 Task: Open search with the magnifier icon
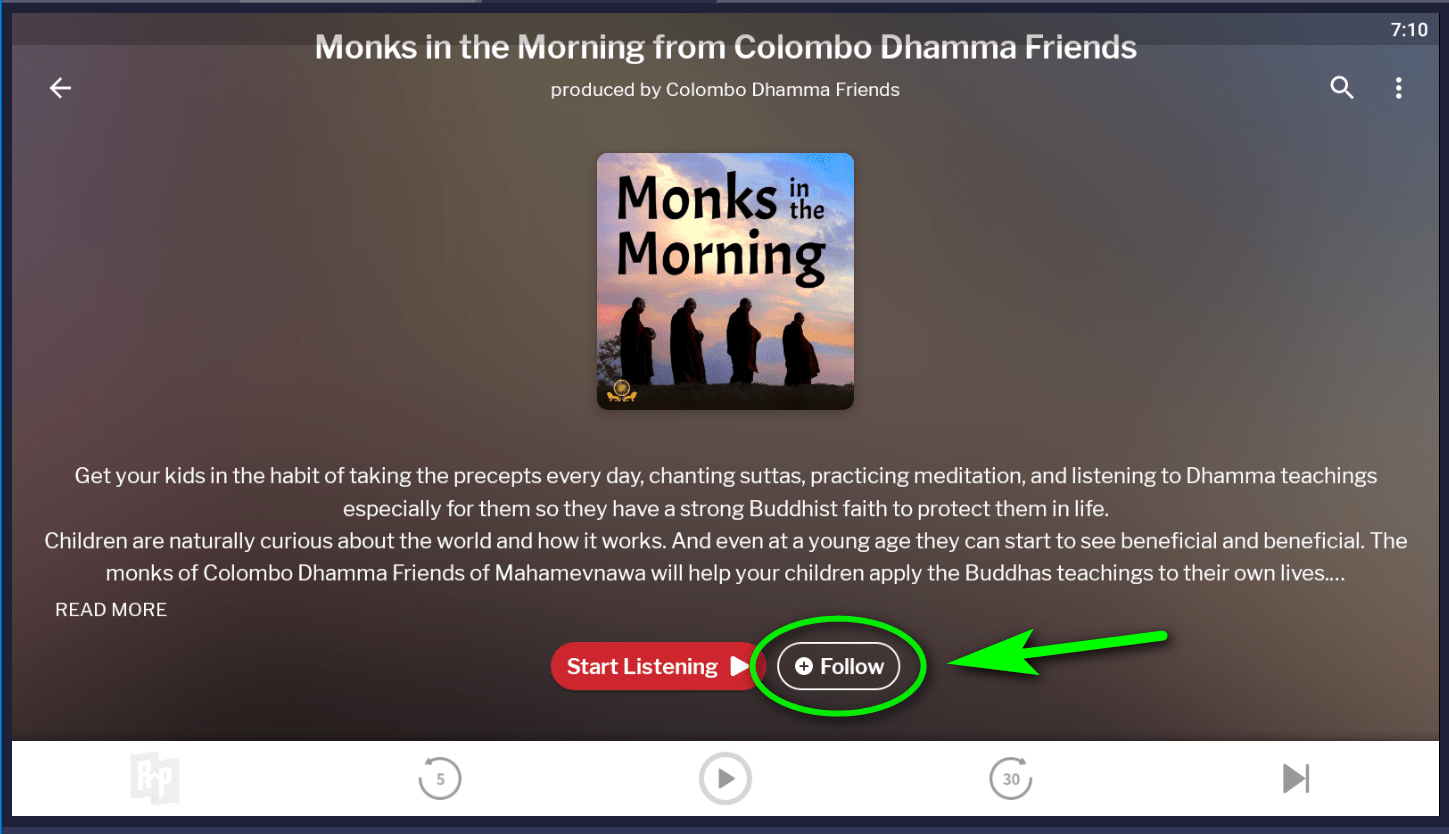1342,88
